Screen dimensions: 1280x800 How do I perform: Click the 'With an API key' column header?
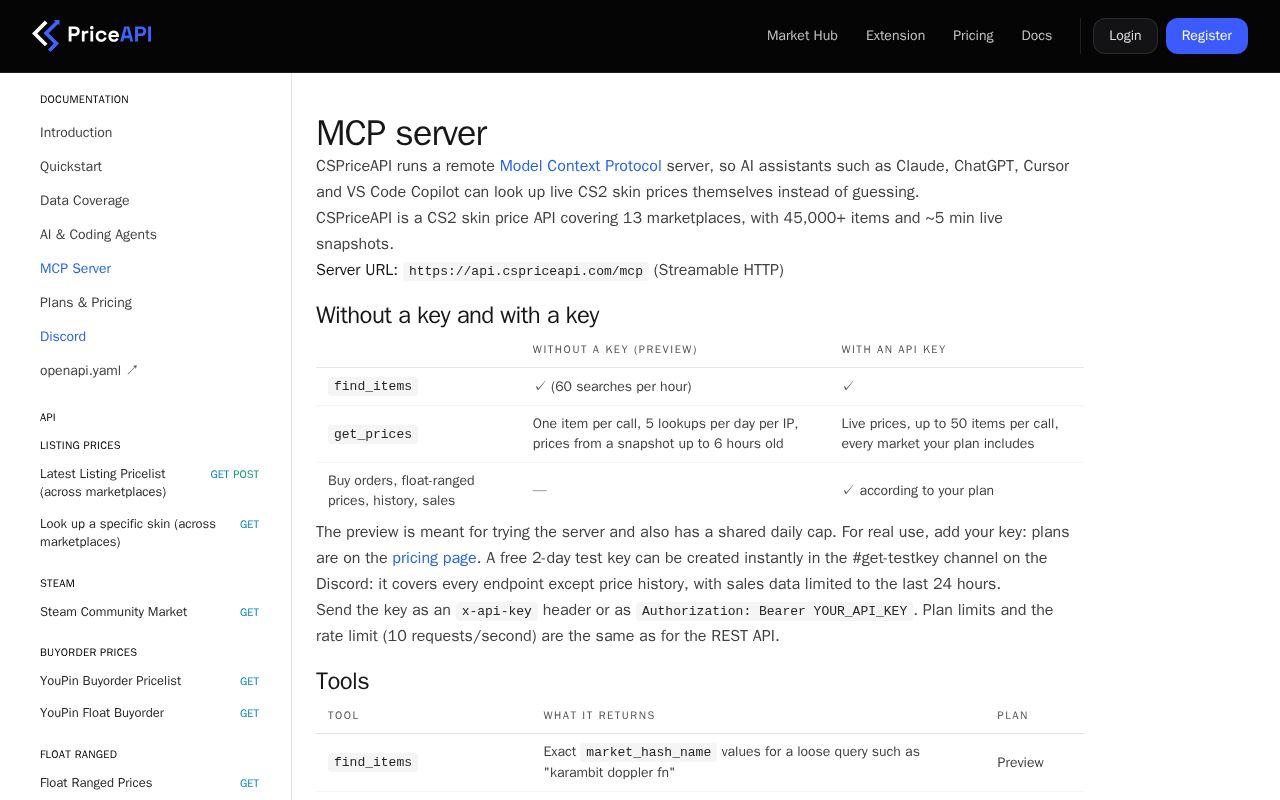pos(894,349)
